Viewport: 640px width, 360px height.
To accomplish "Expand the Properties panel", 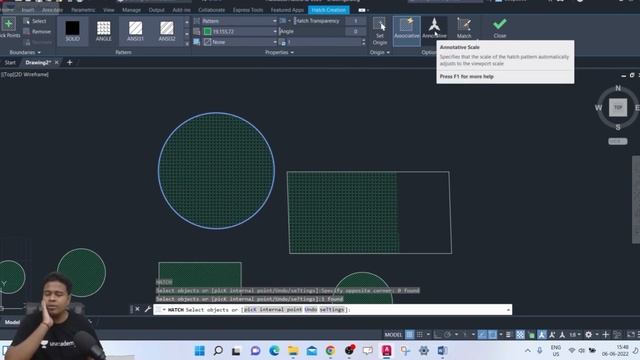I will click(x=279, y=52).
